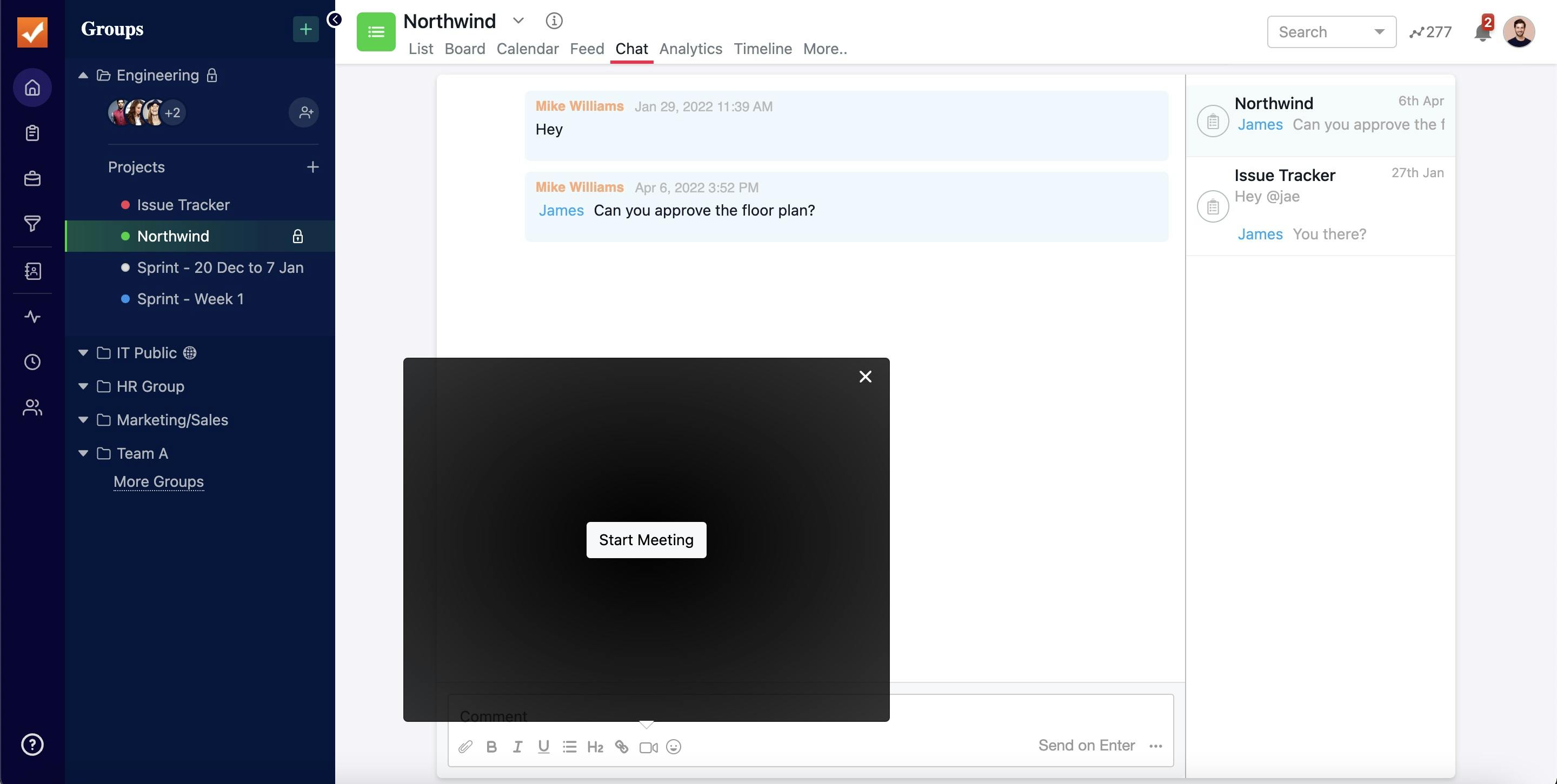Insert a link using the link icon
Image resolution: width=1557 pixels, height=784 pixels.
(621, 747)
